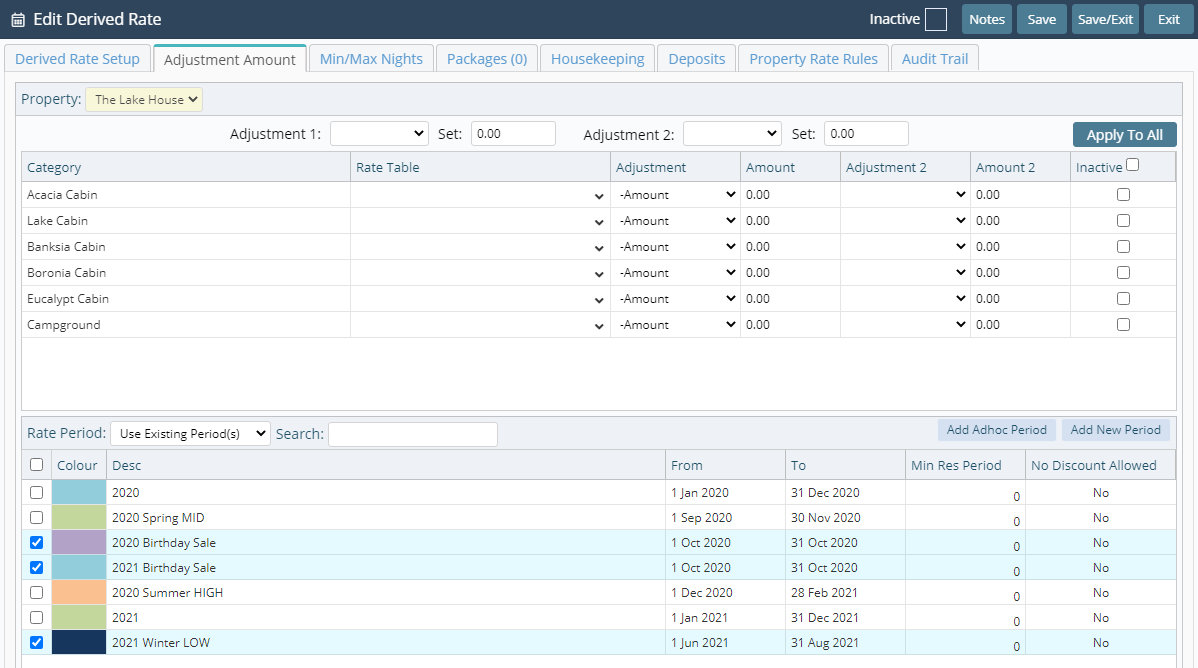The width and height of the screenshot is (1198, 668).
Task: Tick the Inactive checkbox for Acacia Cabin
Action: tap(1123, 195)
